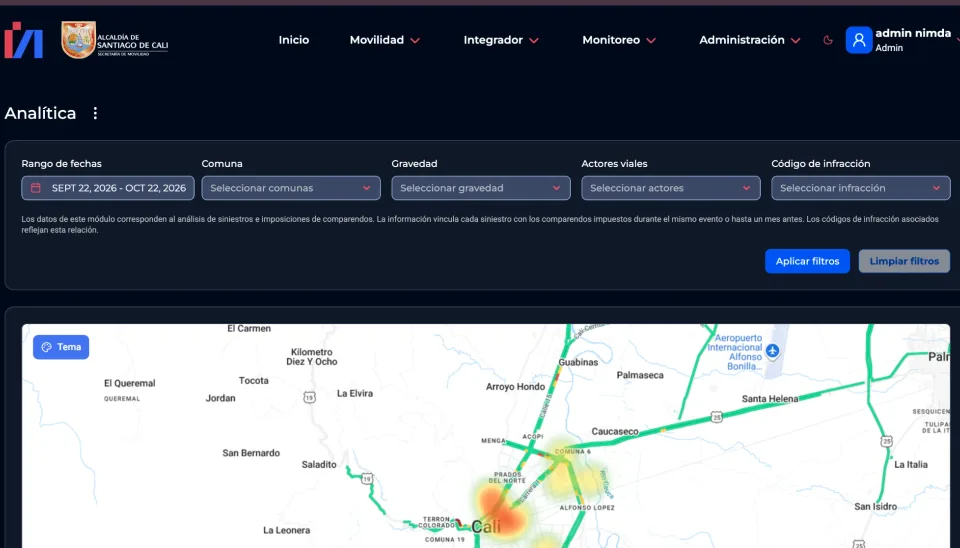Open the Analítica three-dot options menu
960x548 pixels.
pyautogui.click(x=95, y=113)
